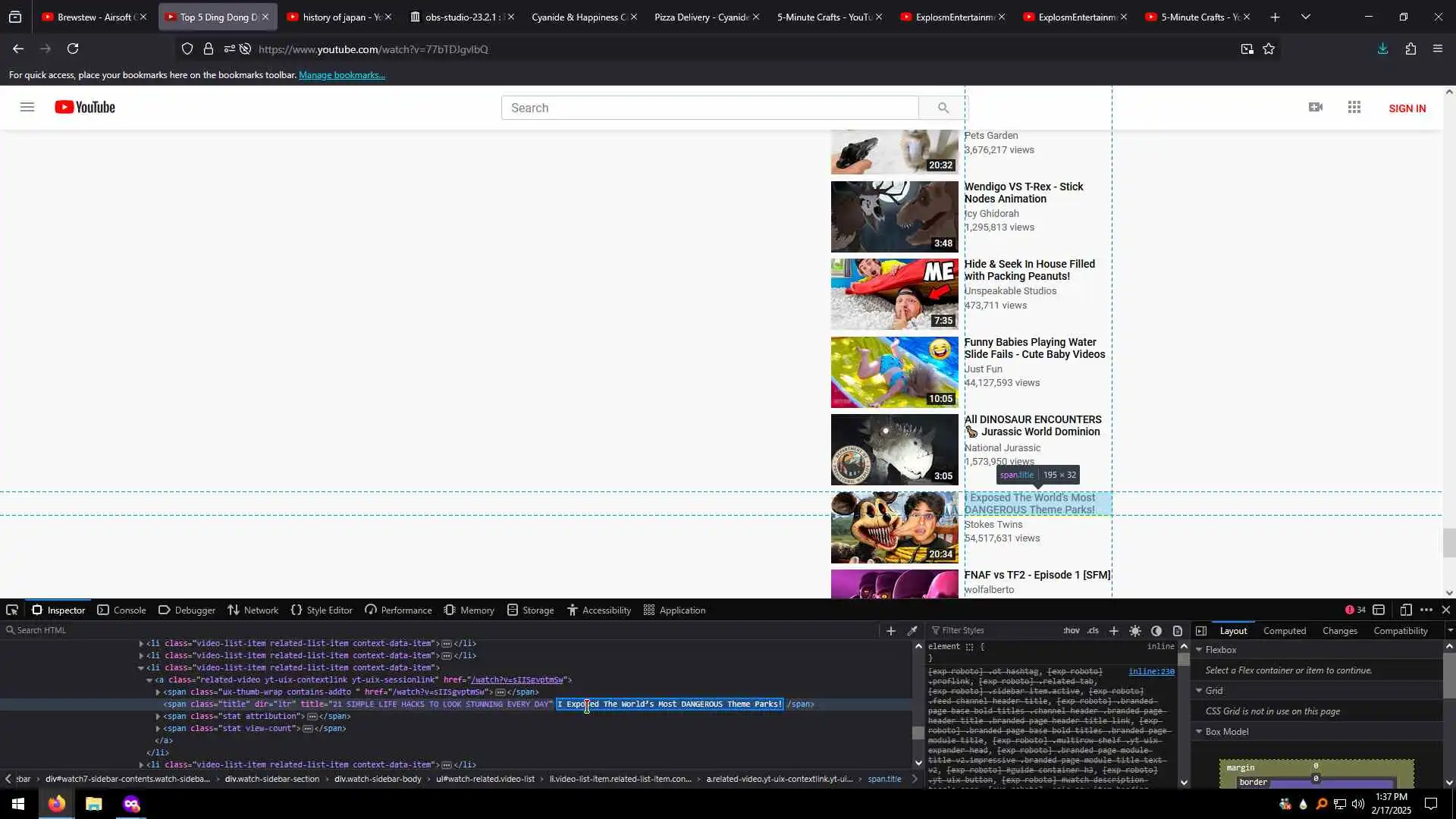Open the Wendigo VS T-Rex video thumbnail

[894, 217]
